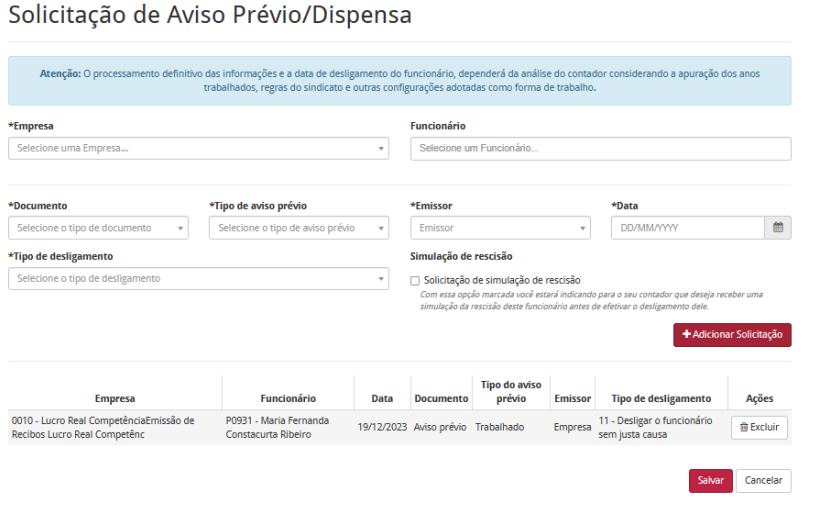Open the Empresa dropdown
Screen dimensions: 819x513
198,148
